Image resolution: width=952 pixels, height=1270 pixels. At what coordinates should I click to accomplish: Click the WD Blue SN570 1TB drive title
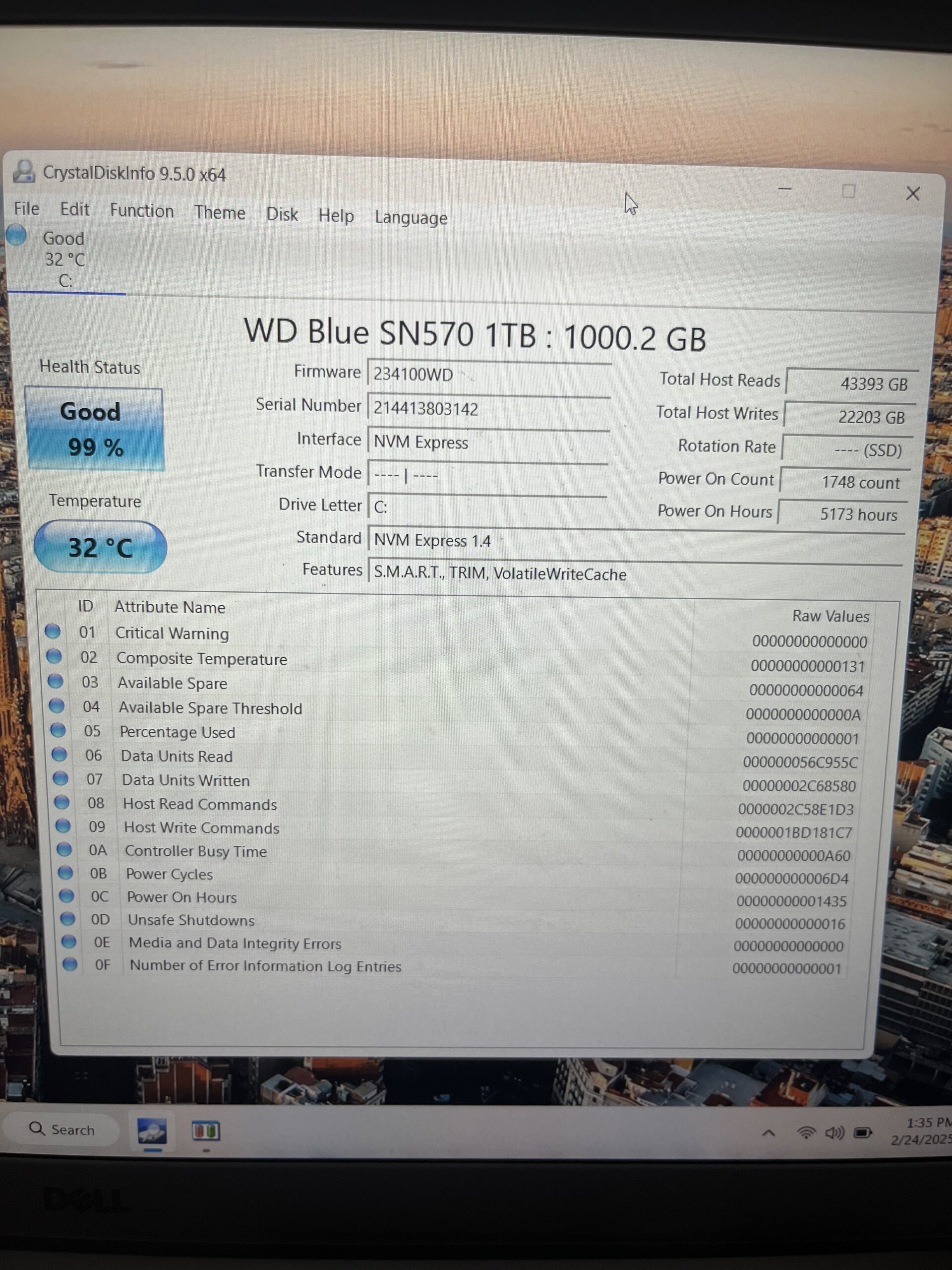point(475,334)
